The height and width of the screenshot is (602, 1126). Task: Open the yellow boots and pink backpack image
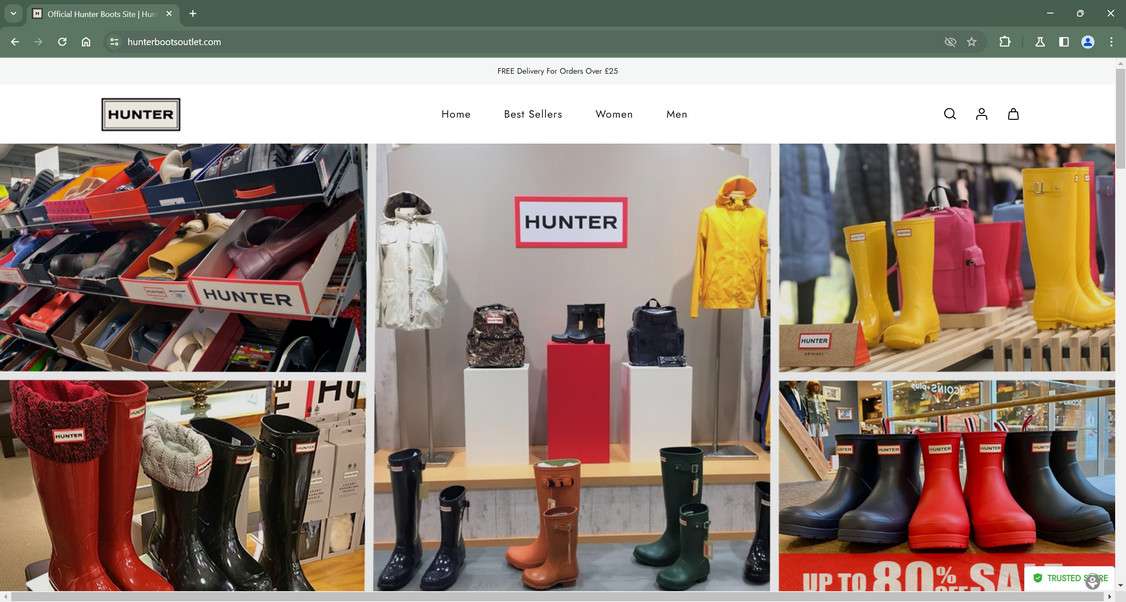tap(946, 257)
